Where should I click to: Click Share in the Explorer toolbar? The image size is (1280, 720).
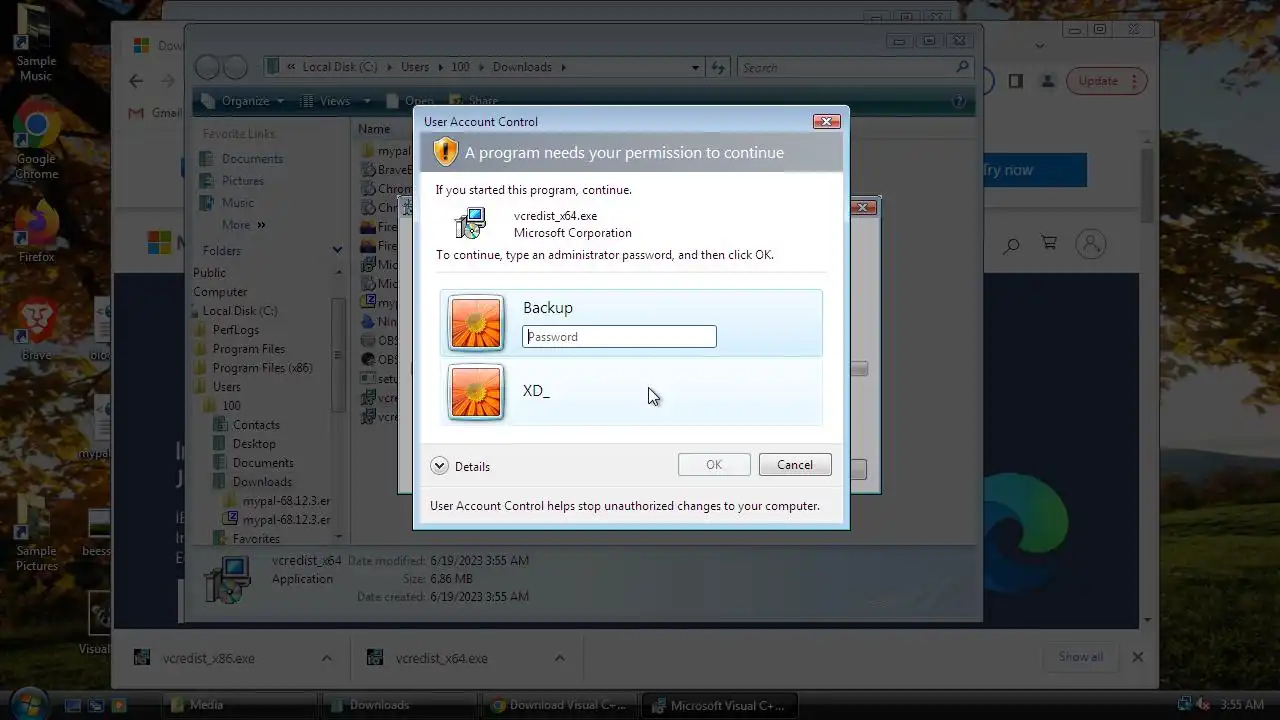(x=474, y=101)
